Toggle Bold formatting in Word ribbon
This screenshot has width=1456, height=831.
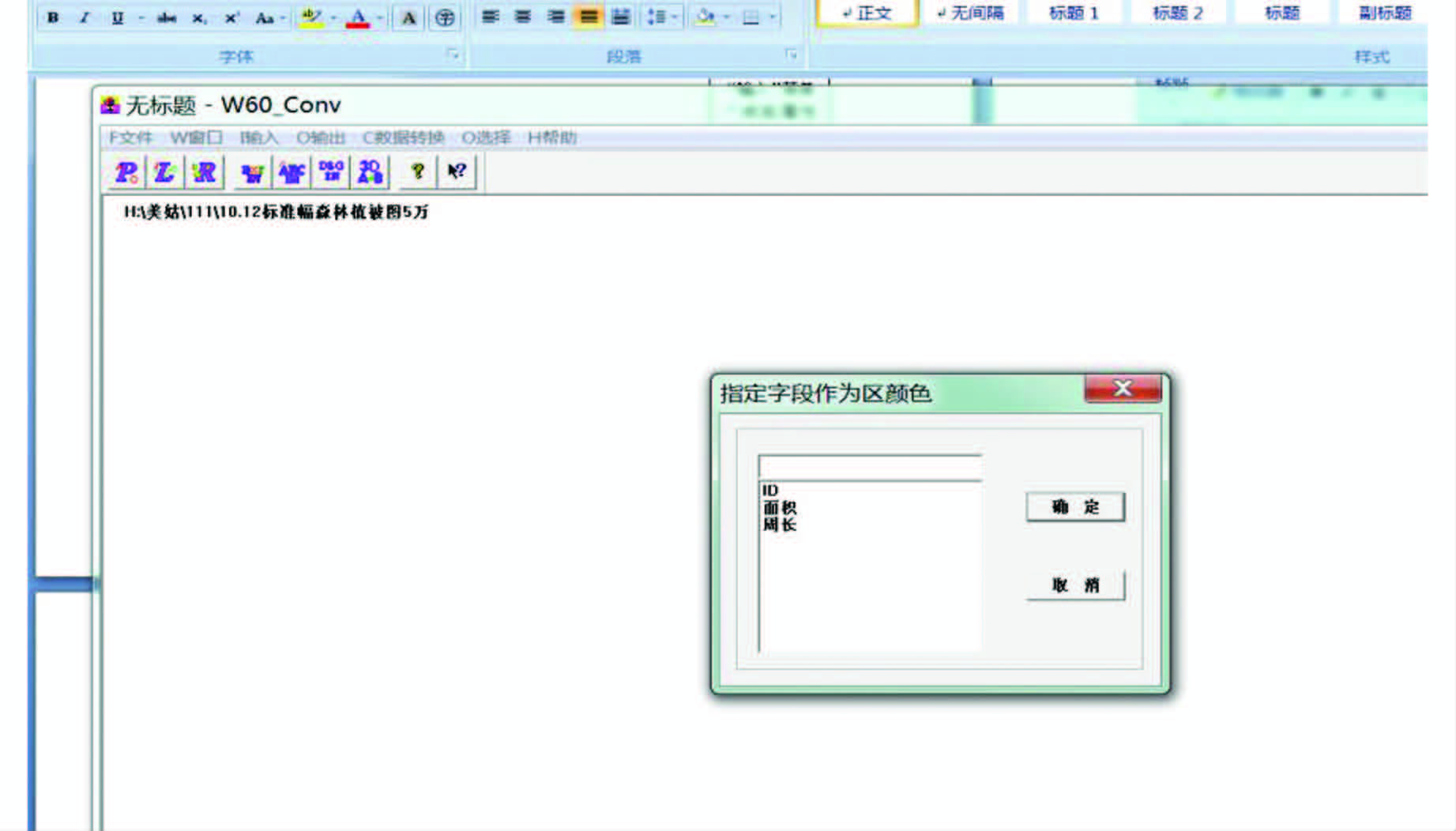[x=53, y=17]
